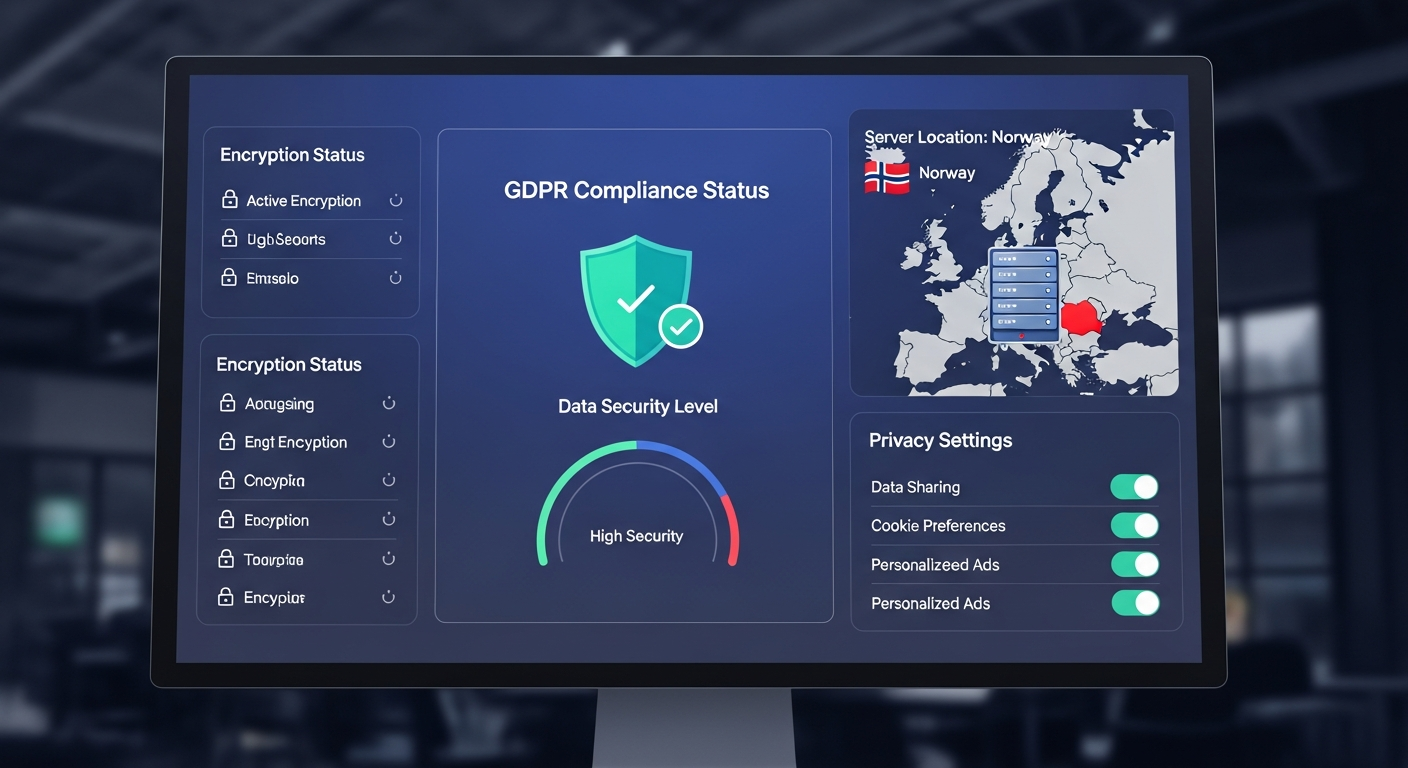Toggle the Personalizeed Ads switch
The height and width of the screenshot is (768, 1408).
[x=1134, y=564]
